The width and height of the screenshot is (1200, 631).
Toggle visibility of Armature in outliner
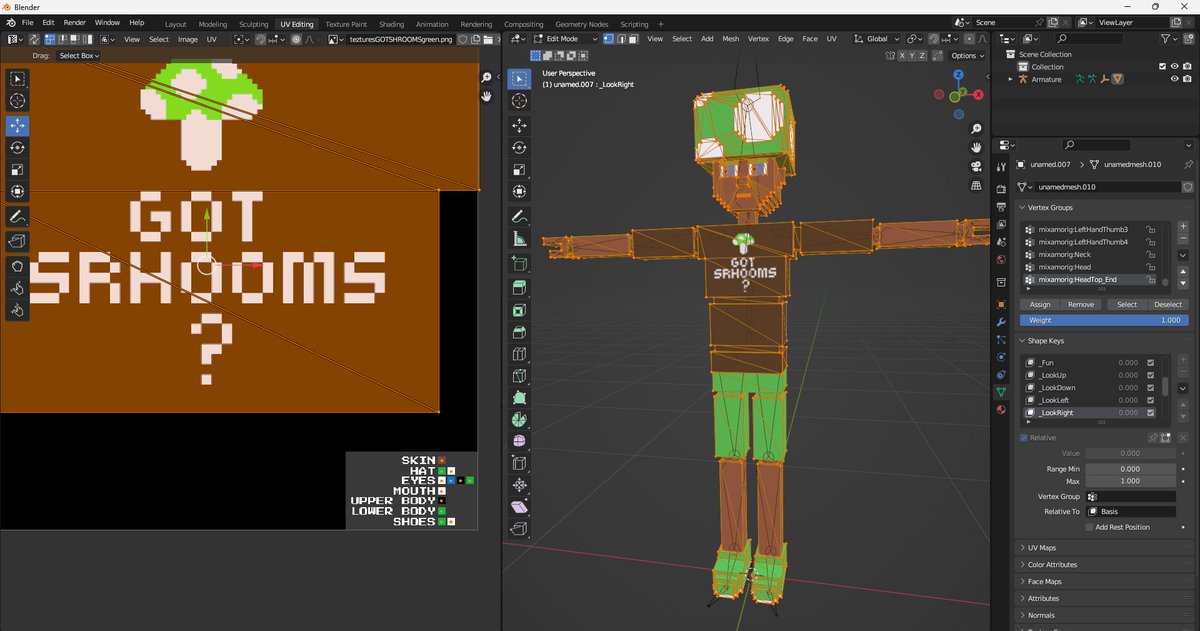coord(1174,79)
